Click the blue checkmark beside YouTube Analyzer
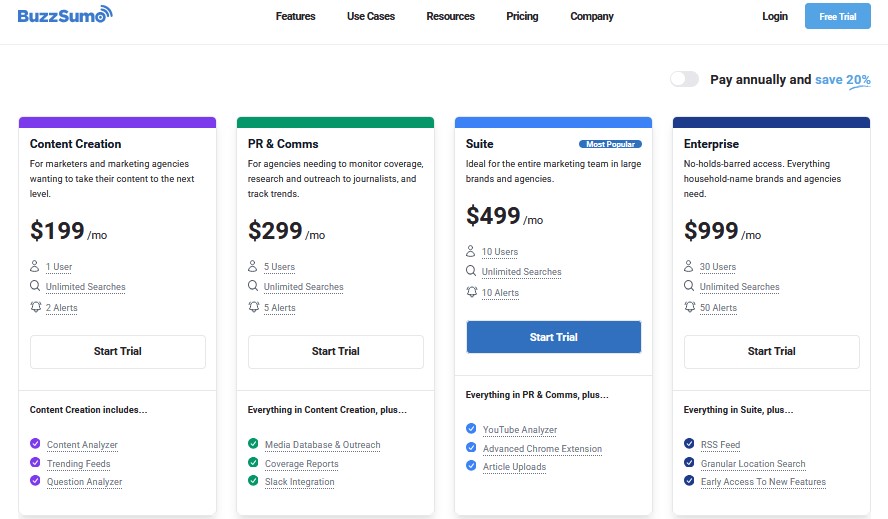The height and width of the screenshot is (519, 888). (x=472, y=429)
